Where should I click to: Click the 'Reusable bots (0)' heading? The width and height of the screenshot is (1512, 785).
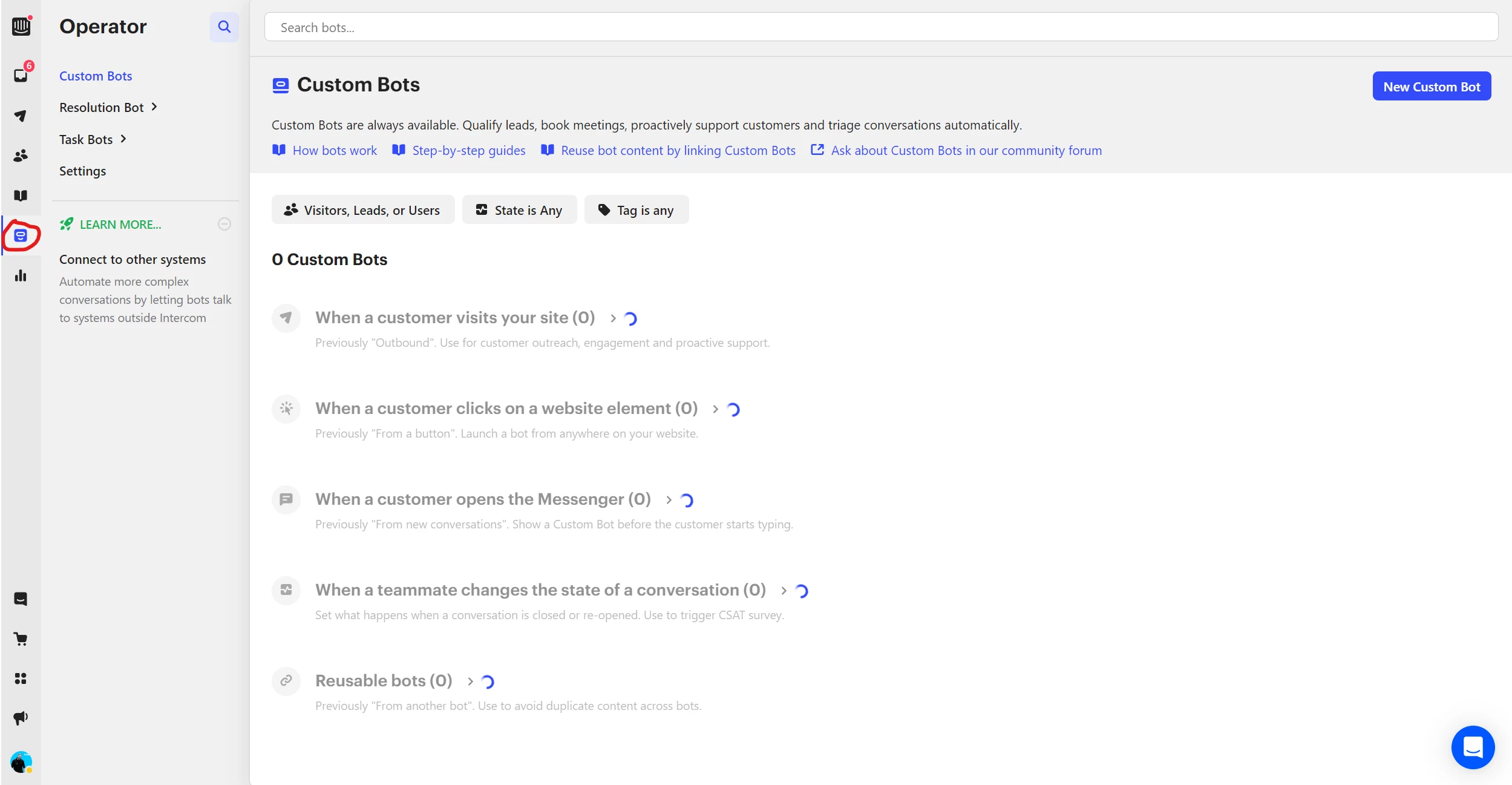384,680
